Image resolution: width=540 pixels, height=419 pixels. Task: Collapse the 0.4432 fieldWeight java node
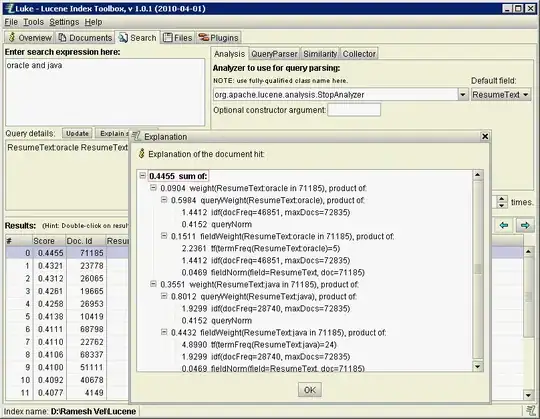(x=164, y=333)
